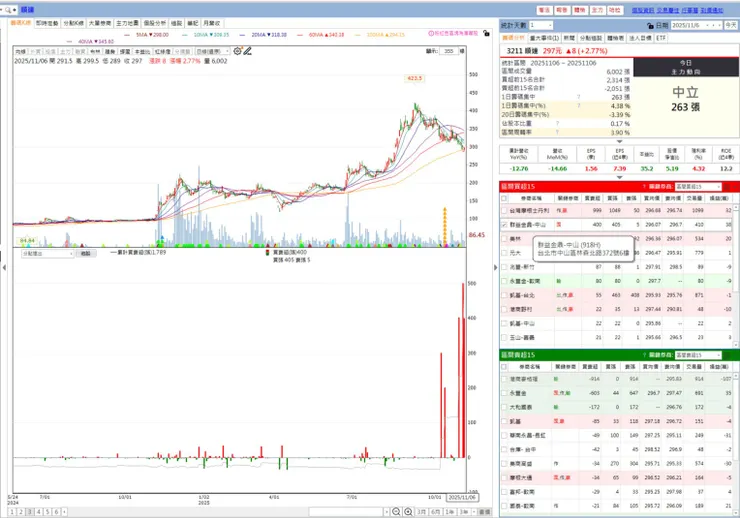This screenshot has width=740, height=518.
Task: Open dropdown in green 區間賣超15 header
Action: click(x=718, y=355)
